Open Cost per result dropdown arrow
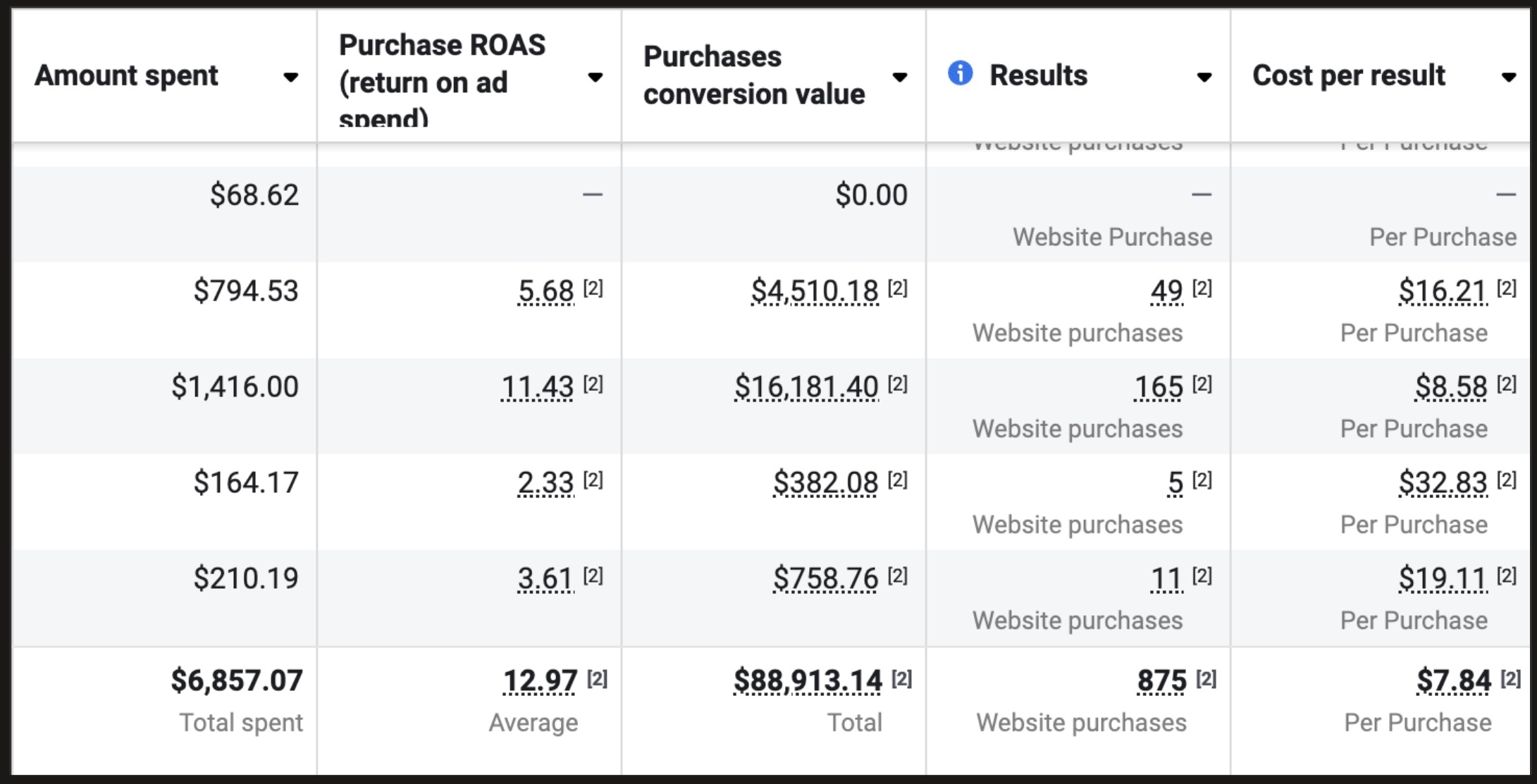 point(1508,77)
